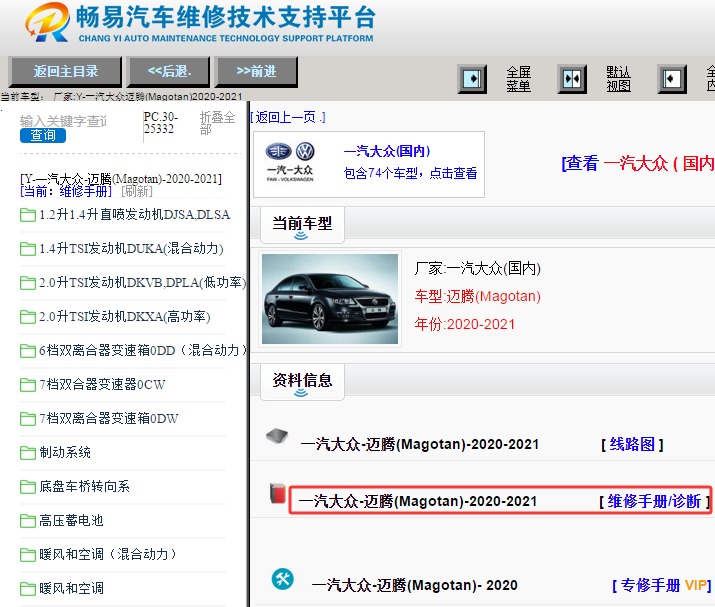Open folder icon of 7档双离合器变速箱0DW
The height and width of the screenshot is (607, 715).
coord(28,419)
